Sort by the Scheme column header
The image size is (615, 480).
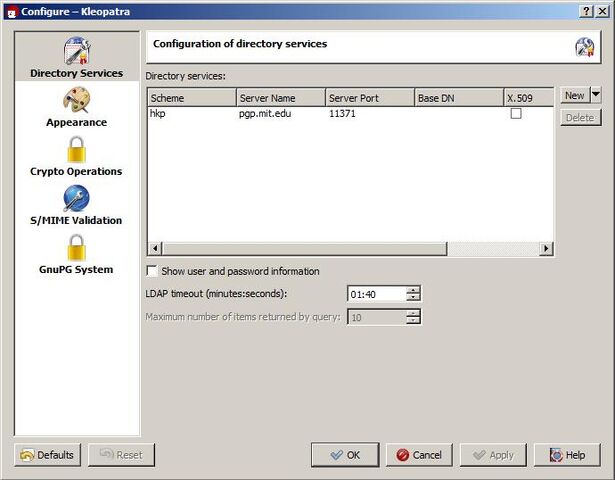click(192, 98)
